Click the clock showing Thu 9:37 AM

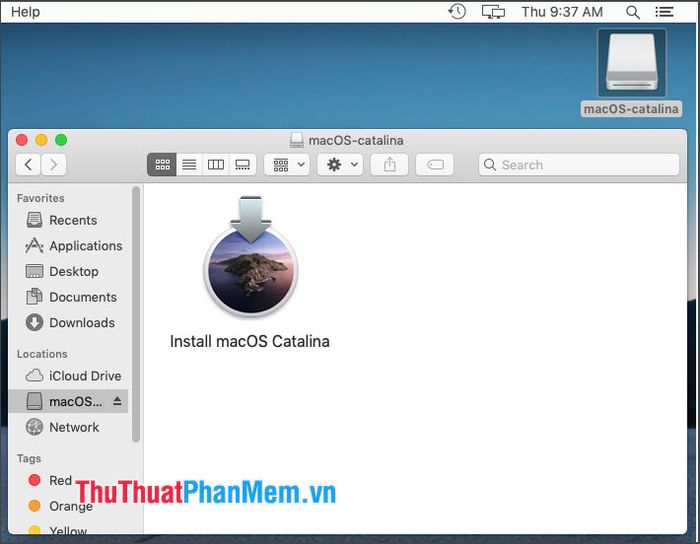(562, 12)
